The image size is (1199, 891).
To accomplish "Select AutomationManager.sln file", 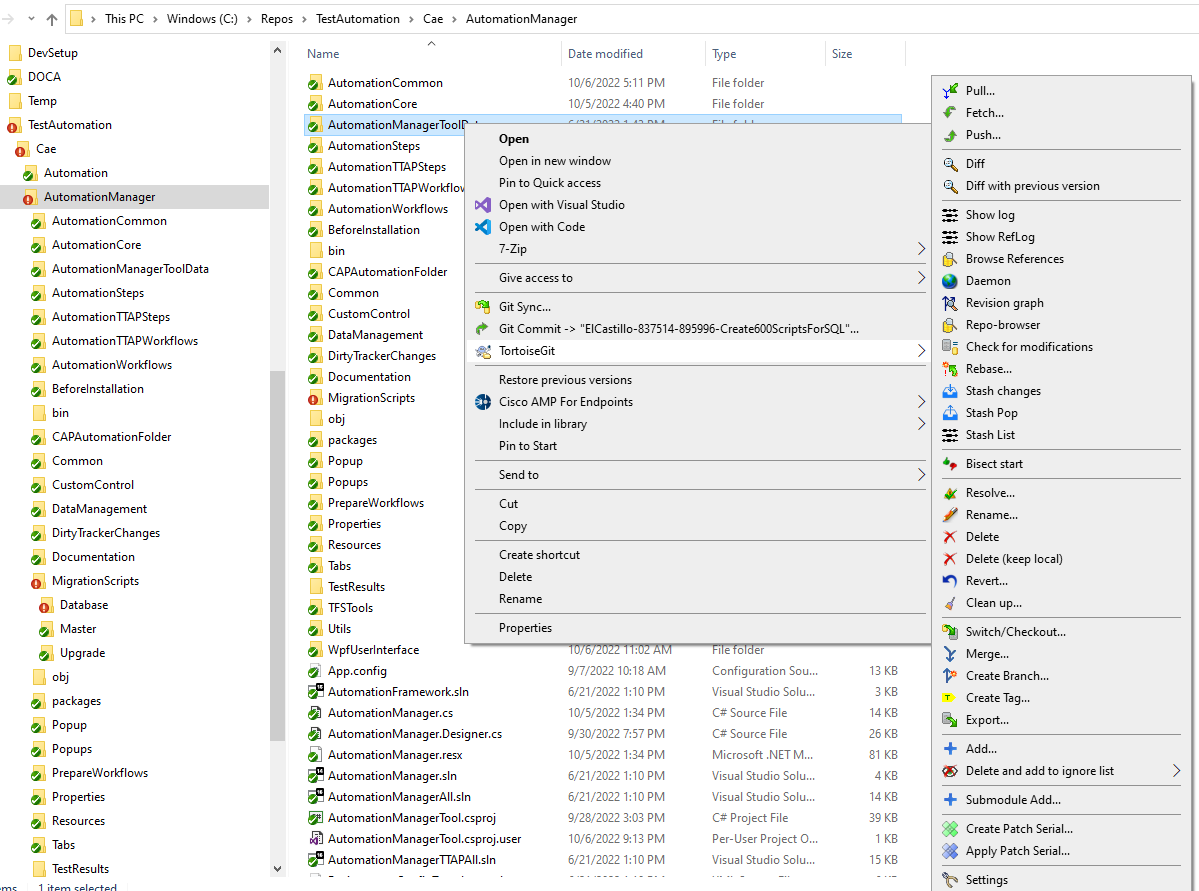I will pyautogui.click(x=392, y=776).
